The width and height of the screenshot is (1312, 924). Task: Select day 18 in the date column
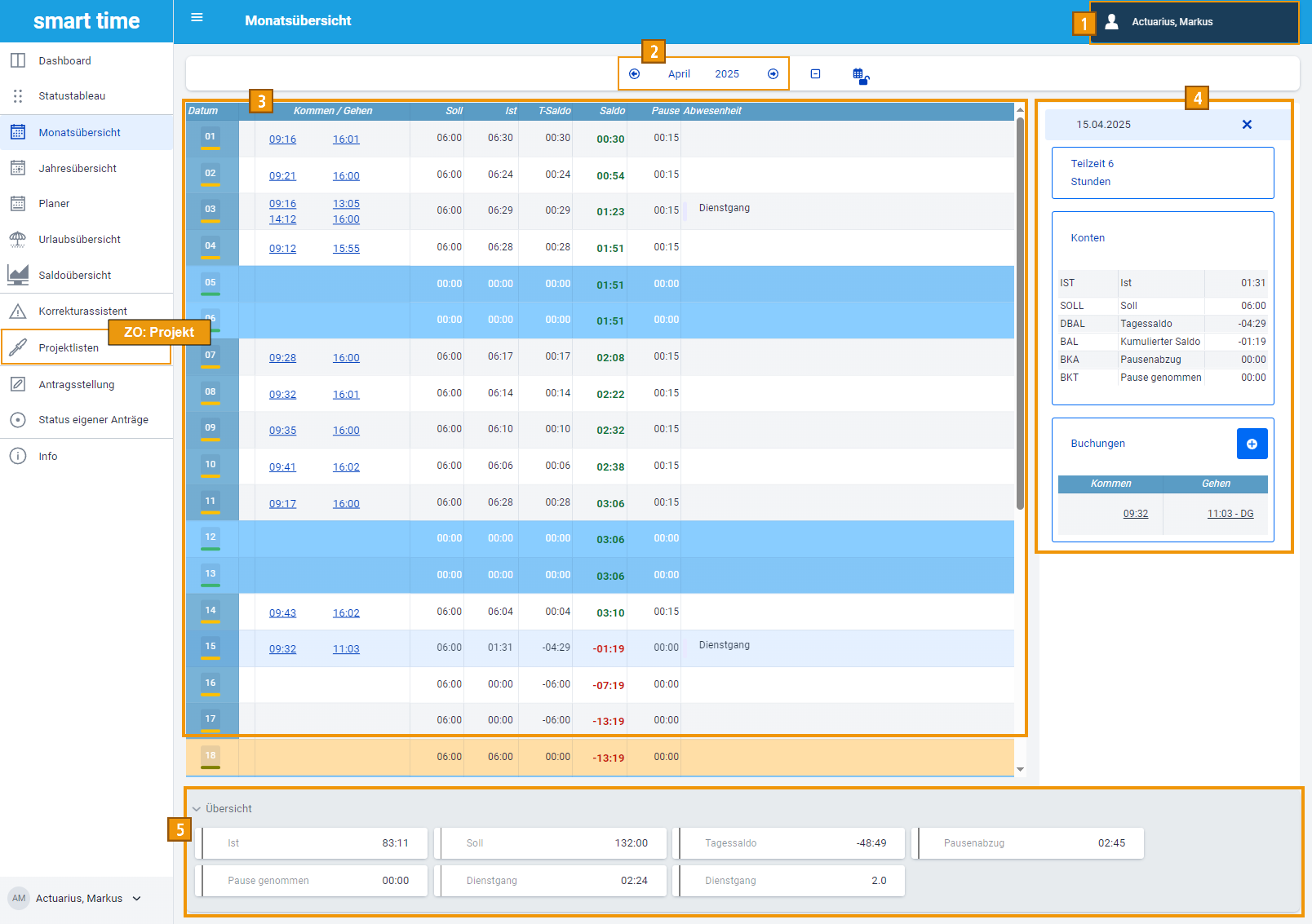point(211,756)
